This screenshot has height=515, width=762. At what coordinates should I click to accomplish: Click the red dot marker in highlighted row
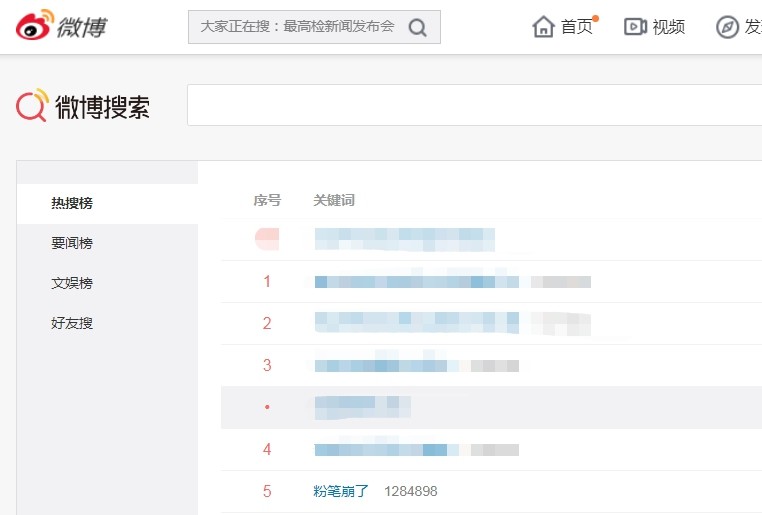[267, 407]
